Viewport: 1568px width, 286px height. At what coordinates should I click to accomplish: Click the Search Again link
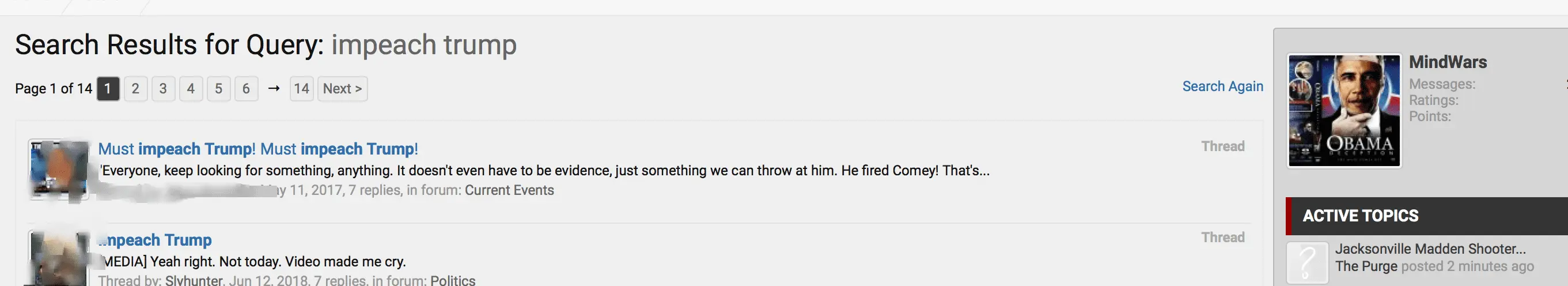pos(1222,86)
